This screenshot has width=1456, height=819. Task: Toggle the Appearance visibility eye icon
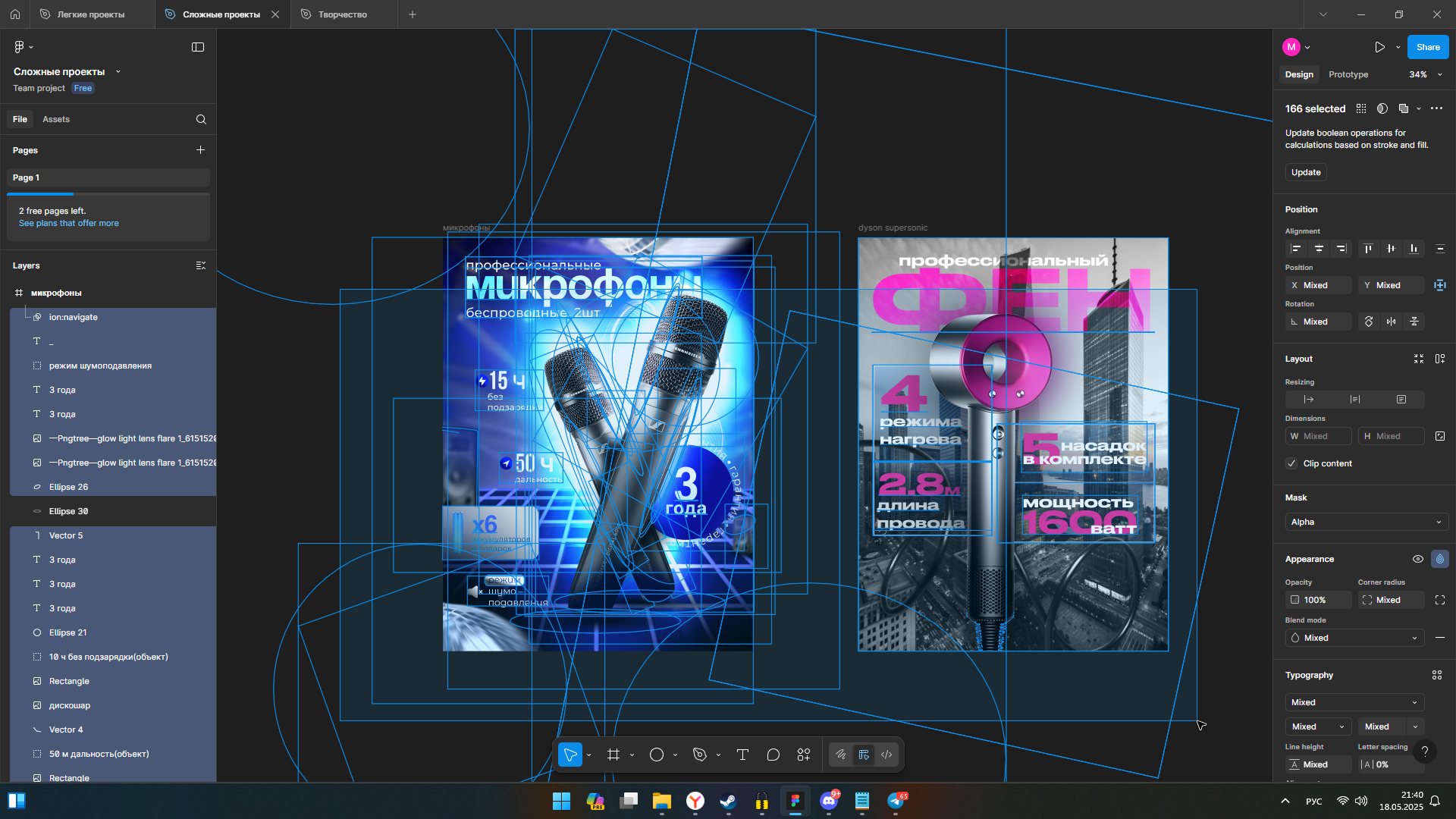[x=1417, y=559]
